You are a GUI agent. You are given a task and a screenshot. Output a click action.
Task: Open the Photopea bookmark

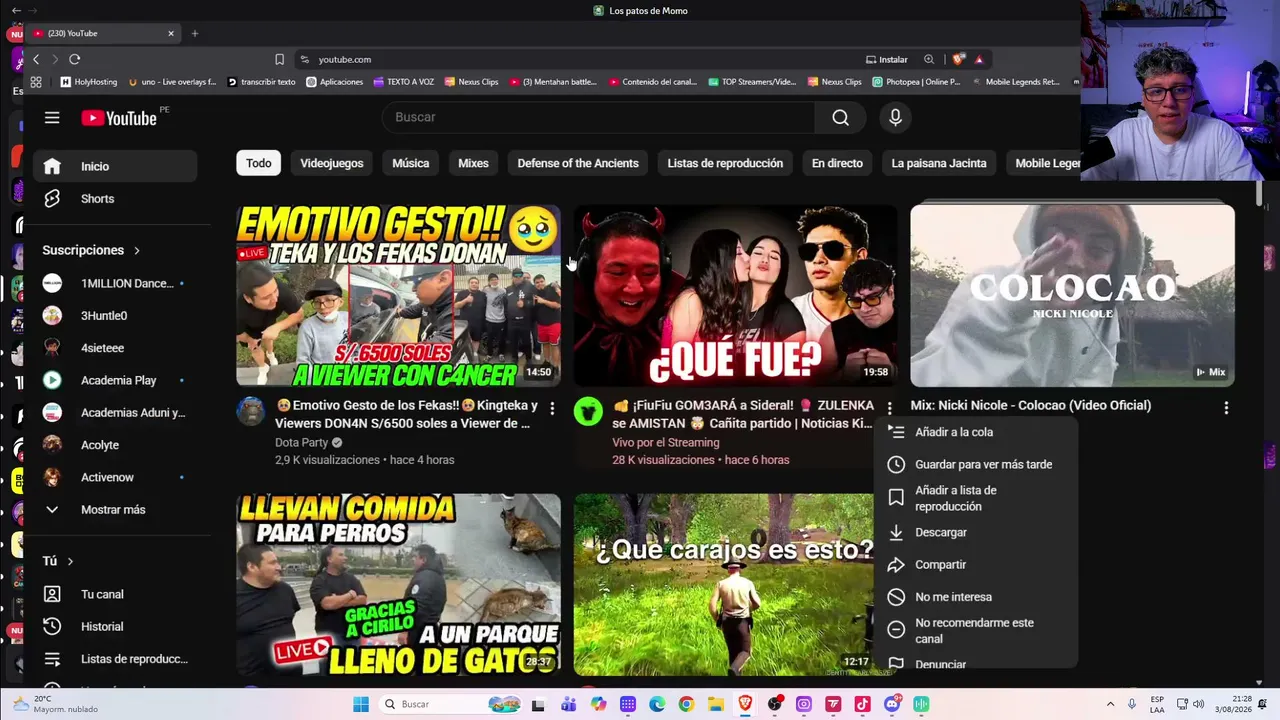(x=916, y=82)
